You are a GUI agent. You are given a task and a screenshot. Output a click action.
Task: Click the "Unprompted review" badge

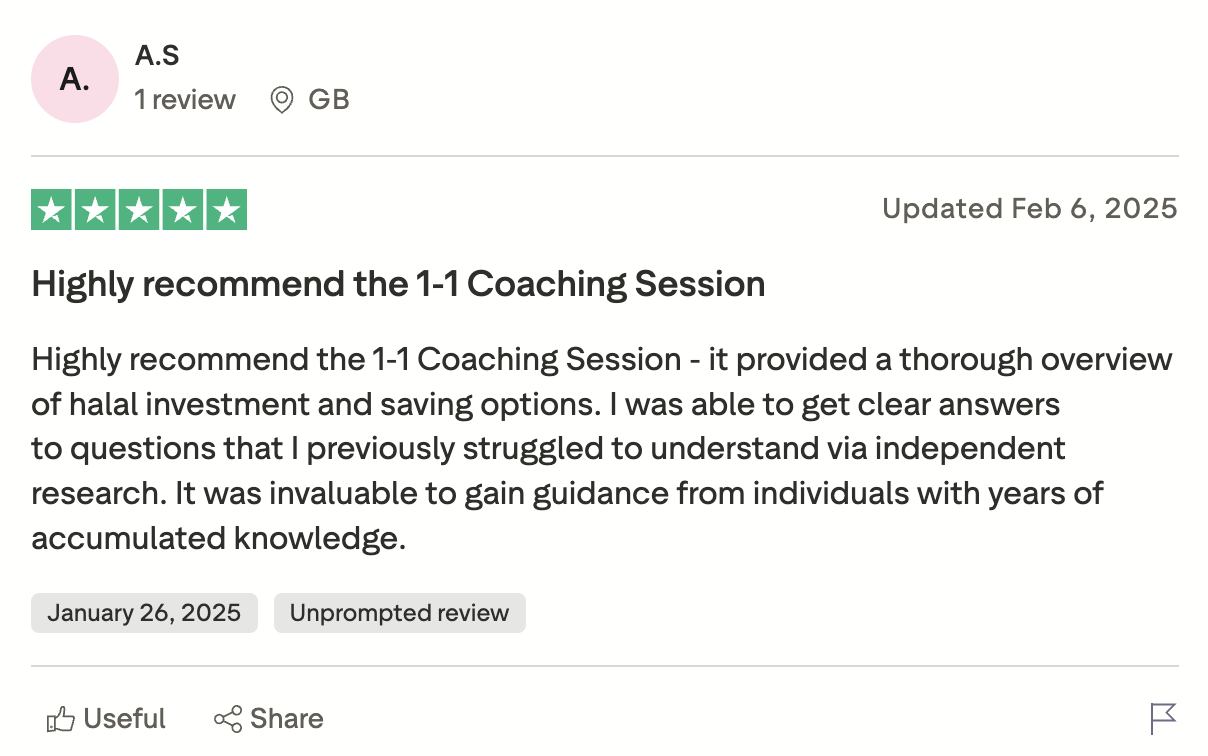click(399, 613)
